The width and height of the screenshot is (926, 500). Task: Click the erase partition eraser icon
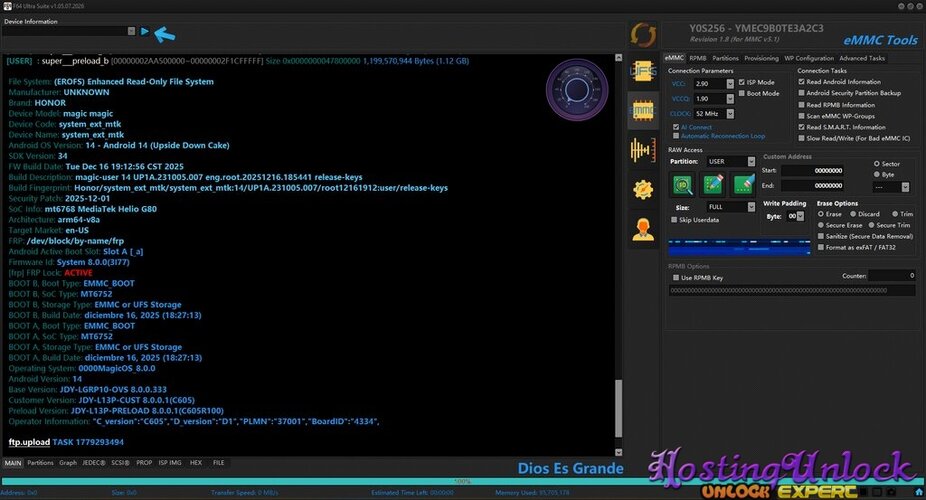point(743,185)
